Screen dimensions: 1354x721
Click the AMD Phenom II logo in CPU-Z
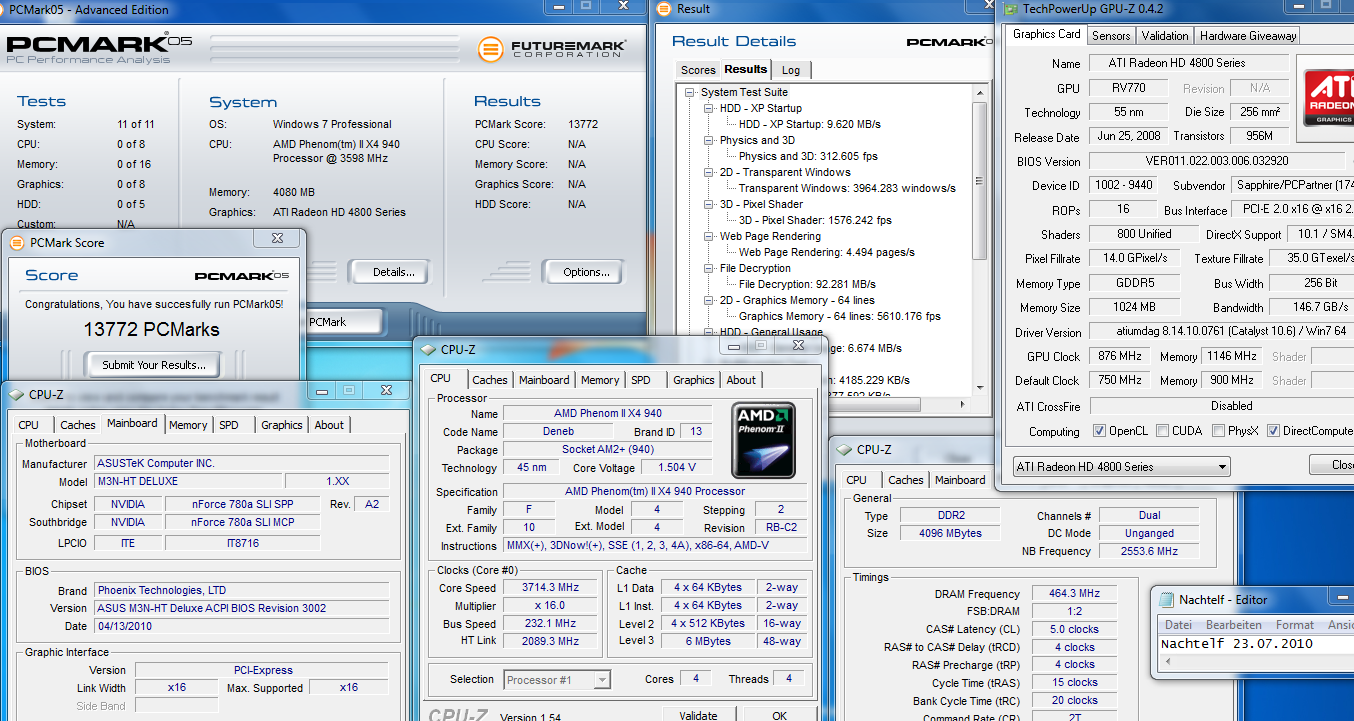coord(765,439)
